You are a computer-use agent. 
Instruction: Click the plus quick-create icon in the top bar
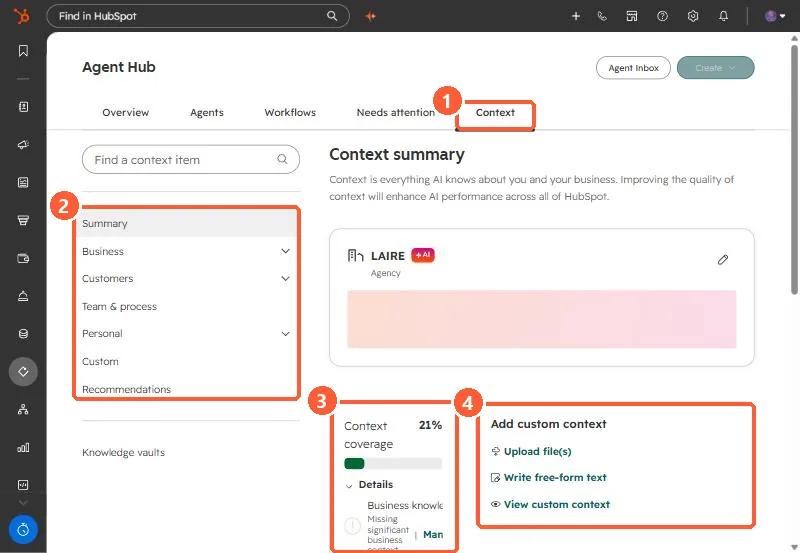(576, 16)
